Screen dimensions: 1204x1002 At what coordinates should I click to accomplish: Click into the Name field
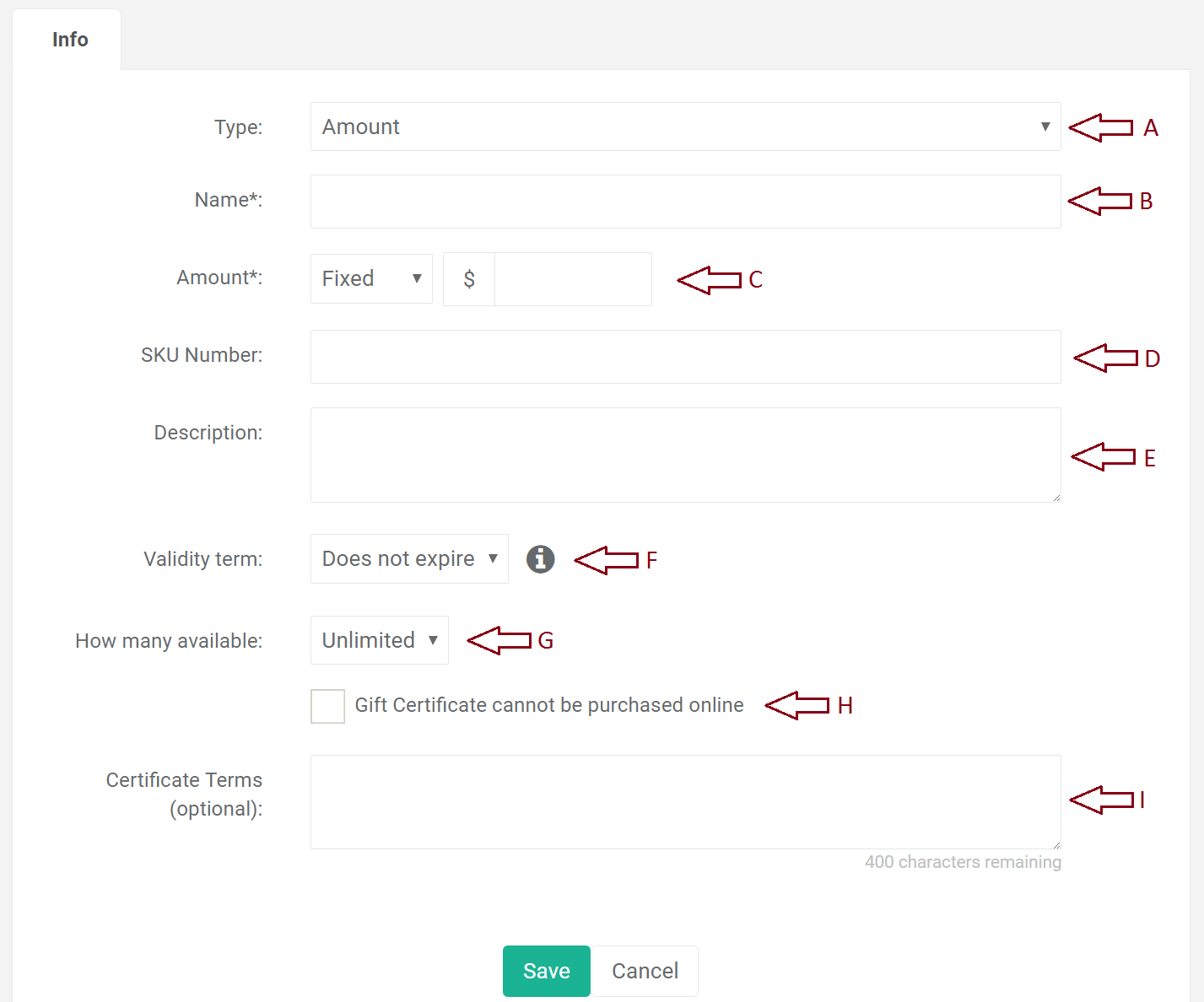coord(685,202)
